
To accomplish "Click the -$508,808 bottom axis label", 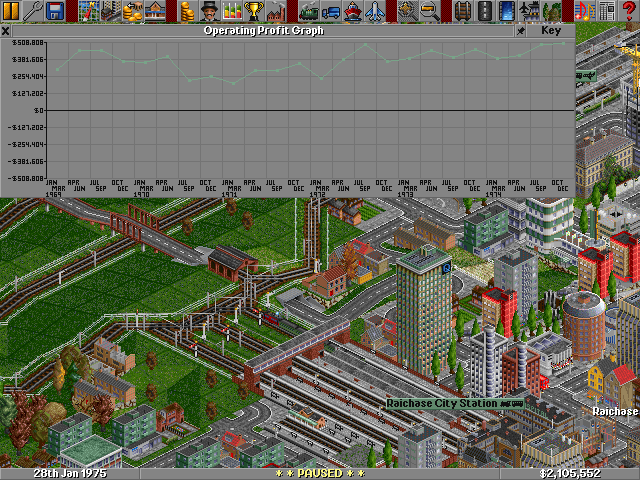I will click(x=25, y=178).
